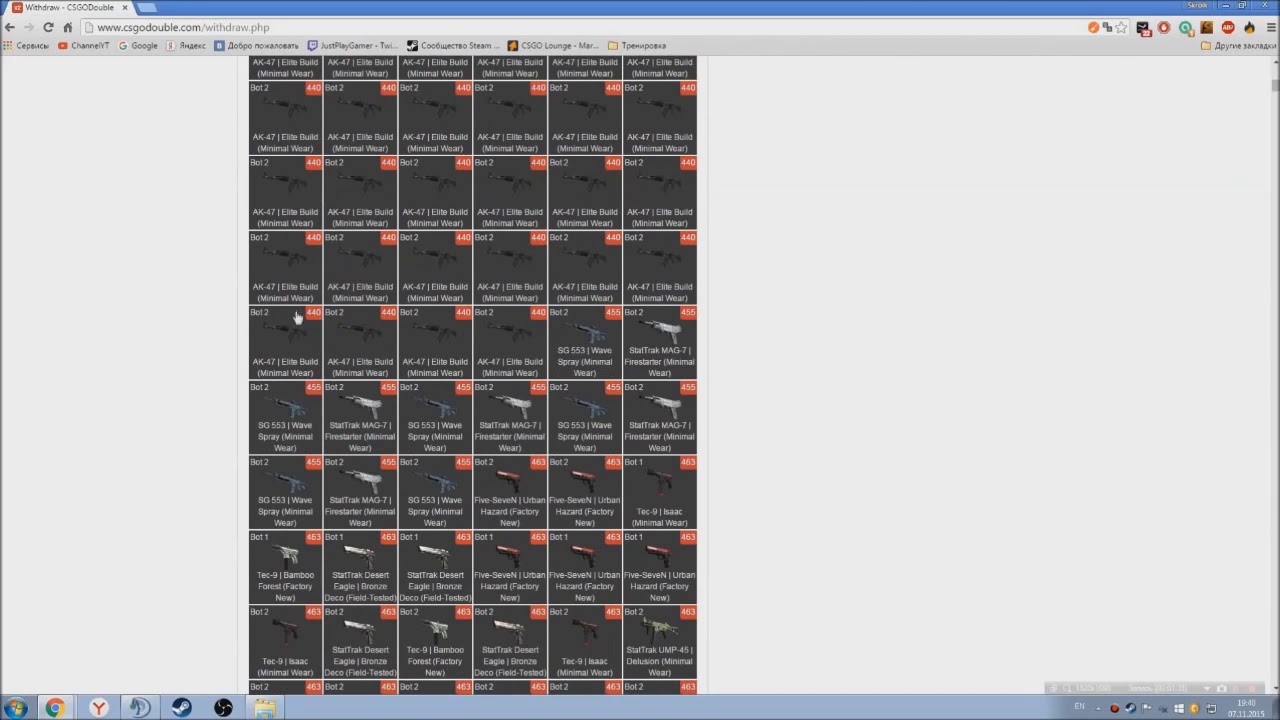The image size is (1280, 720).
Task: Open Yandex browser from the taskbar
Action: click(x=98, y=708)
